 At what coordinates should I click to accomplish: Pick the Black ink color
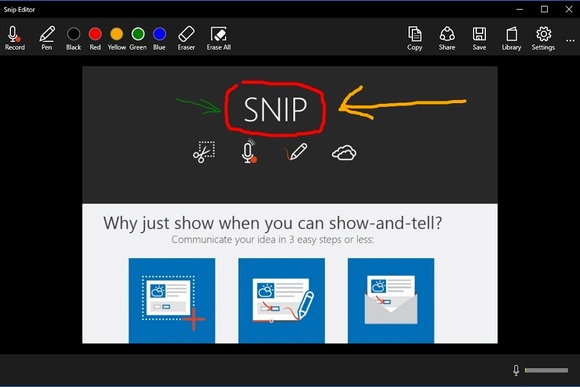(74, 38)
